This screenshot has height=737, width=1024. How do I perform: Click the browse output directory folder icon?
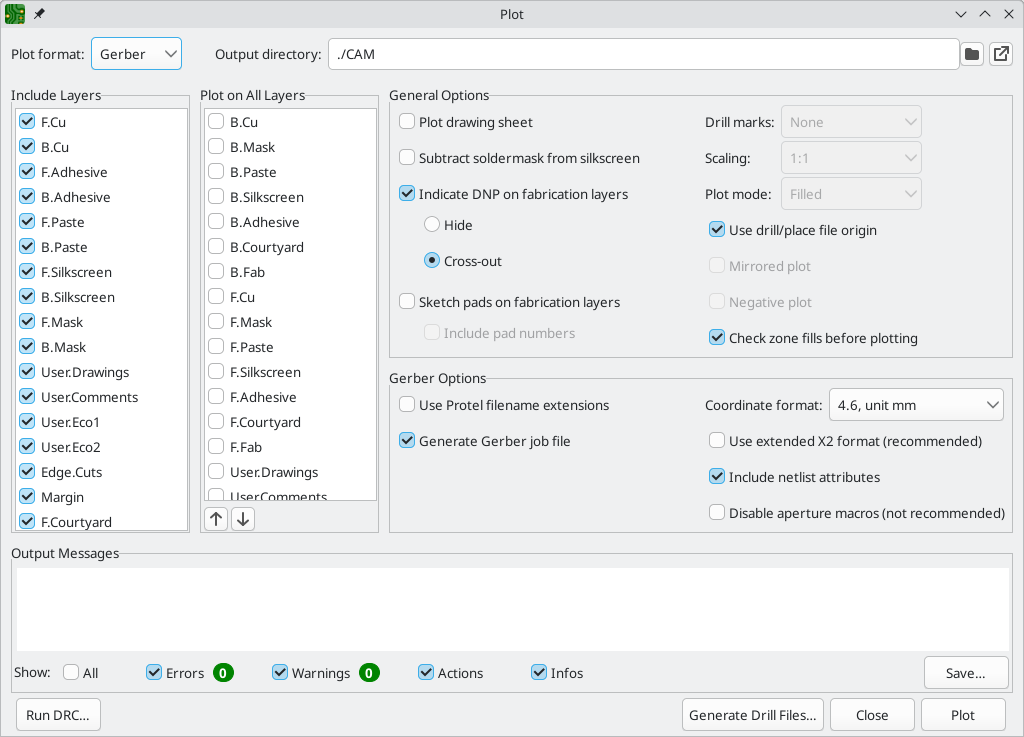tap(971, 55)
